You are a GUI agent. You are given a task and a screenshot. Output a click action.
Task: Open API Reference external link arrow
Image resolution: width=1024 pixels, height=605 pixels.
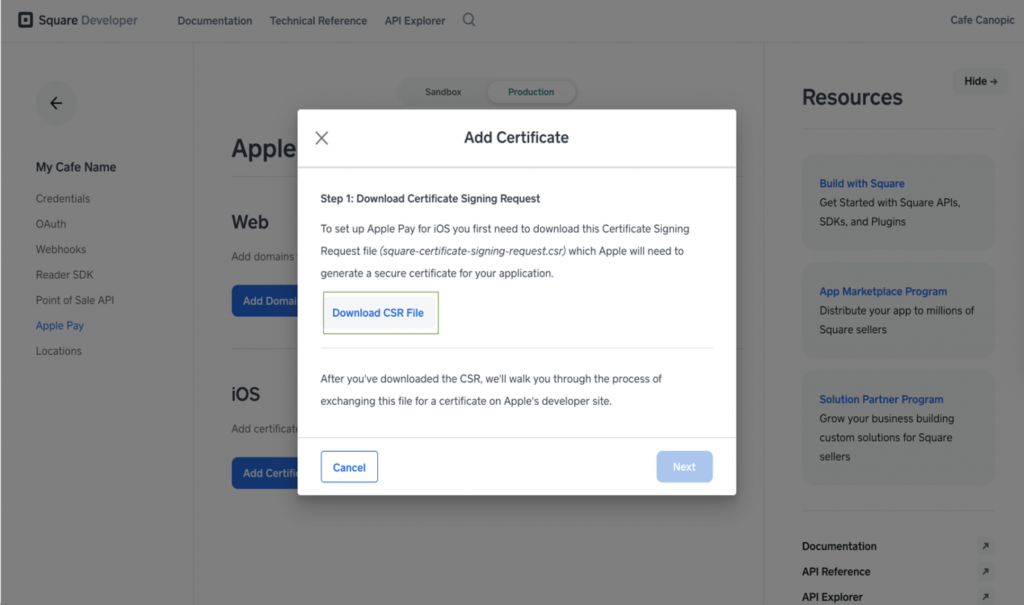(985, 572)
